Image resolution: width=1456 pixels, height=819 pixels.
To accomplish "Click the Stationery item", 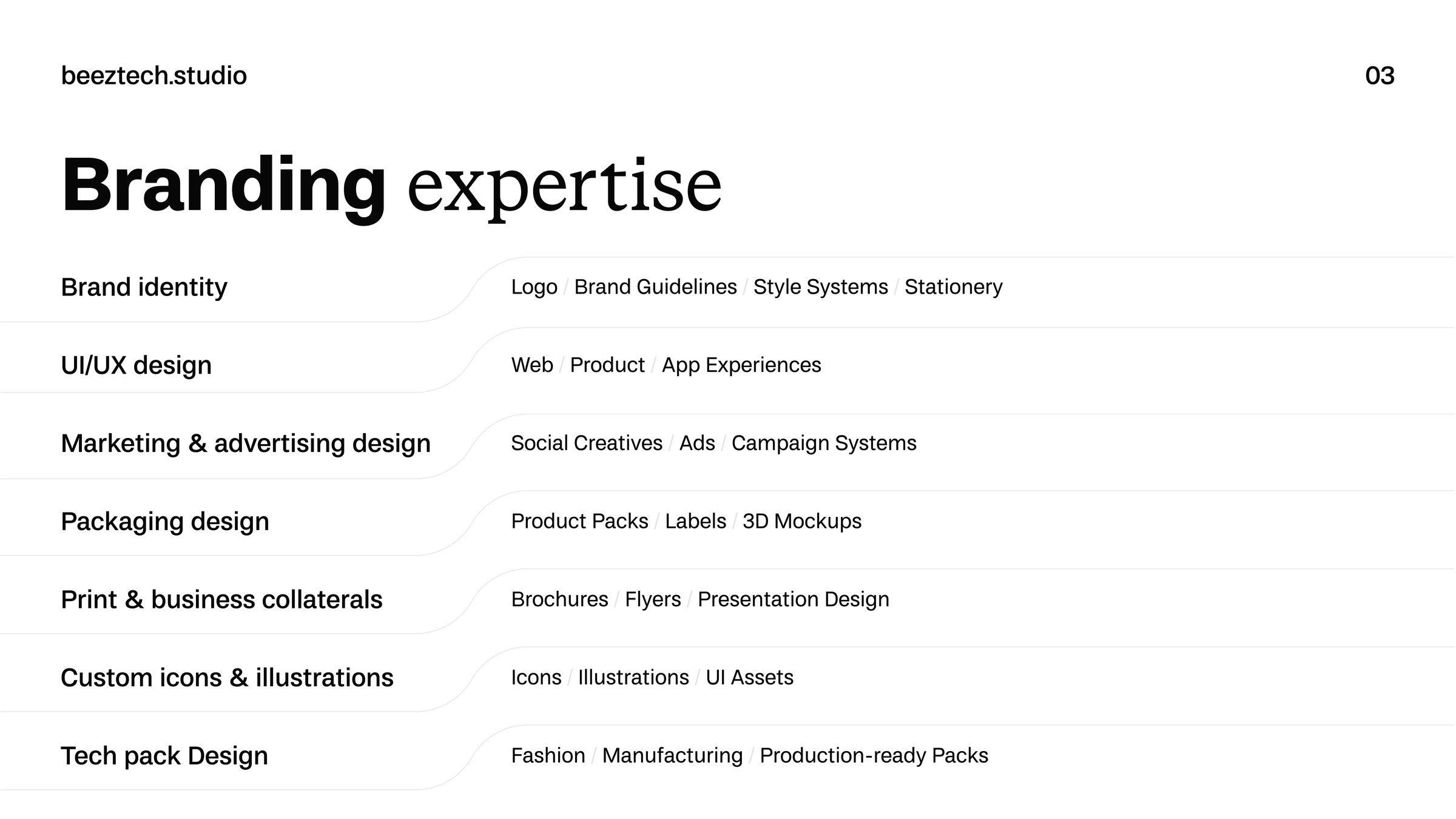I will tap(954, 288).
